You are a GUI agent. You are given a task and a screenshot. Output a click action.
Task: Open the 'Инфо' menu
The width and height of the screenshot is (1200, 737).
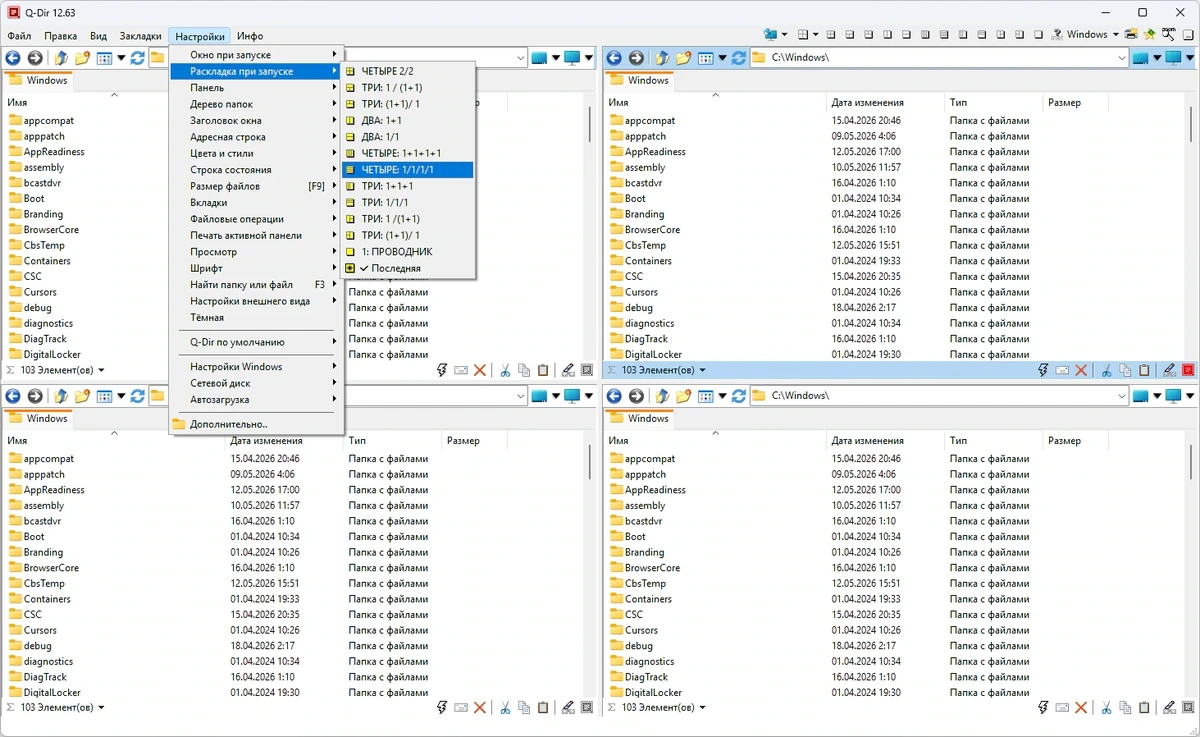click(250, 36)
